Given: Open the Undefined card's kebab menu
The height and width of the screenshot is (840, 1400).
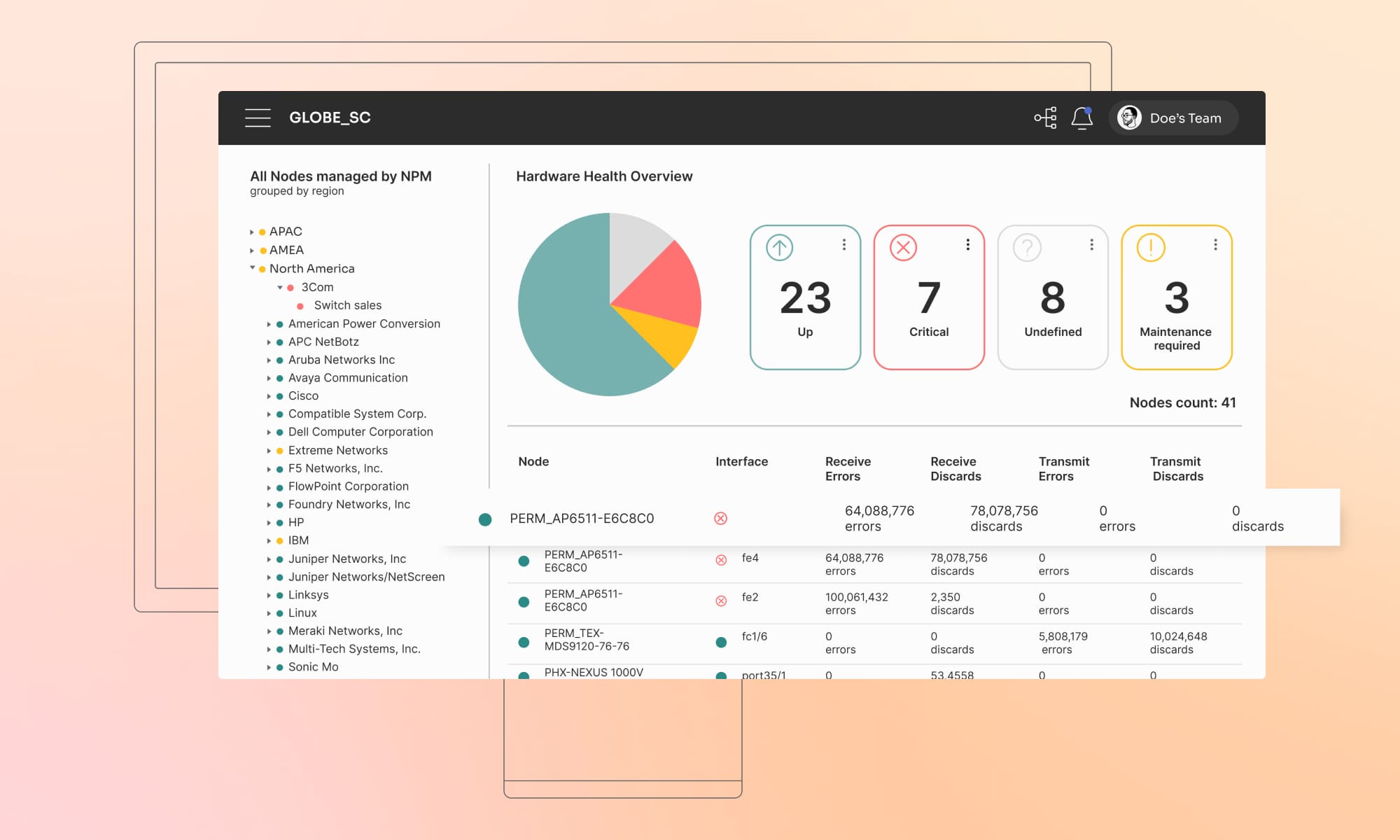Looking at the screenshot, I should [1091, 244].
